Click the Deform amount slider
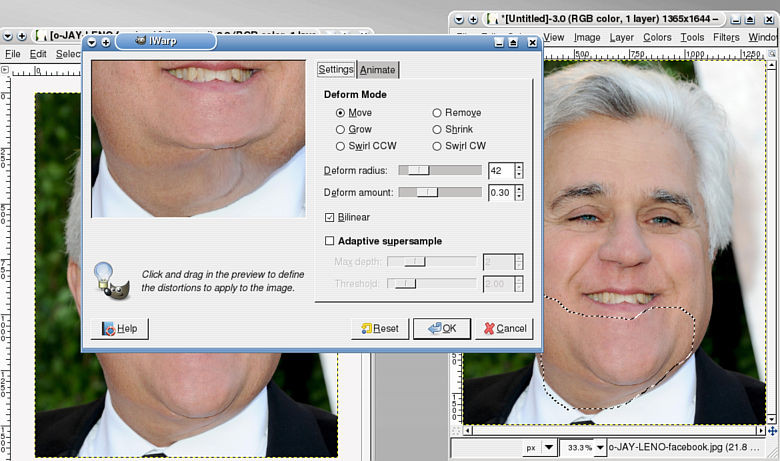Image resolution: width=780 pixels, height=461 pixels. [x=440, y=192]
